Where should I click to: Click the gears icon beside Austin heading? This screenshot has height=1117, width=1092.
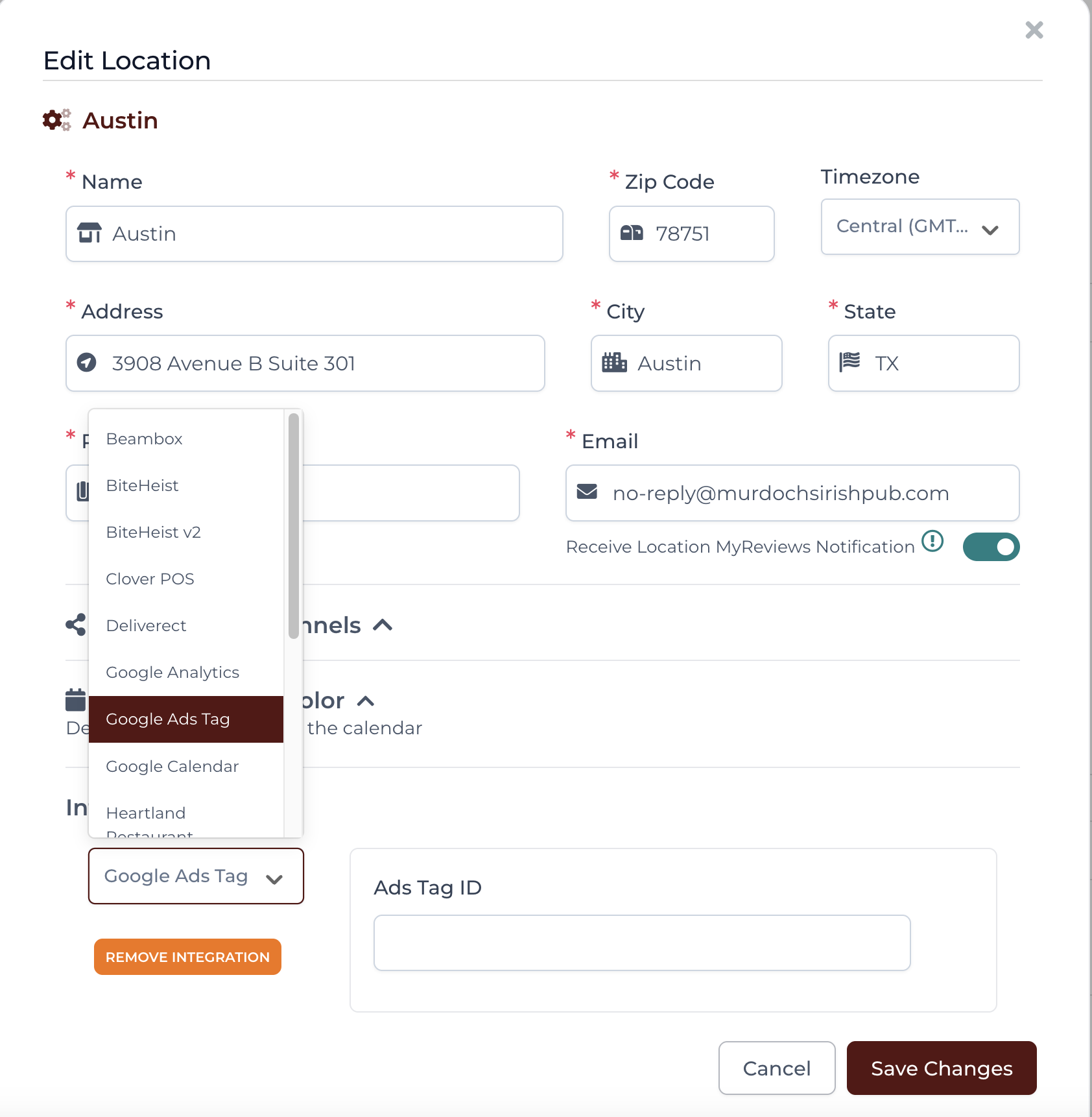coord(56,120)
